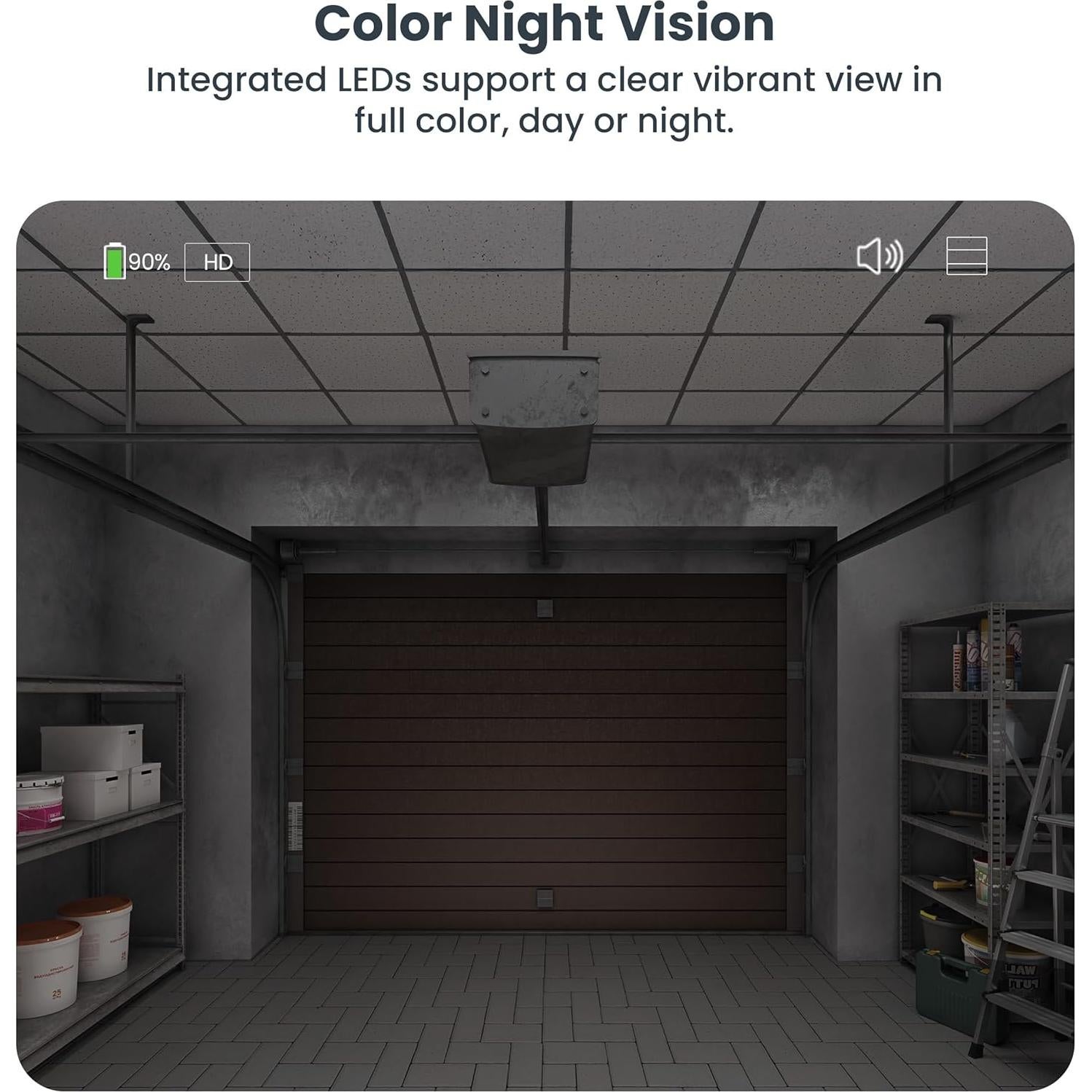Select the Color Night Vision heading
1092x1092 pixels.
545,24
